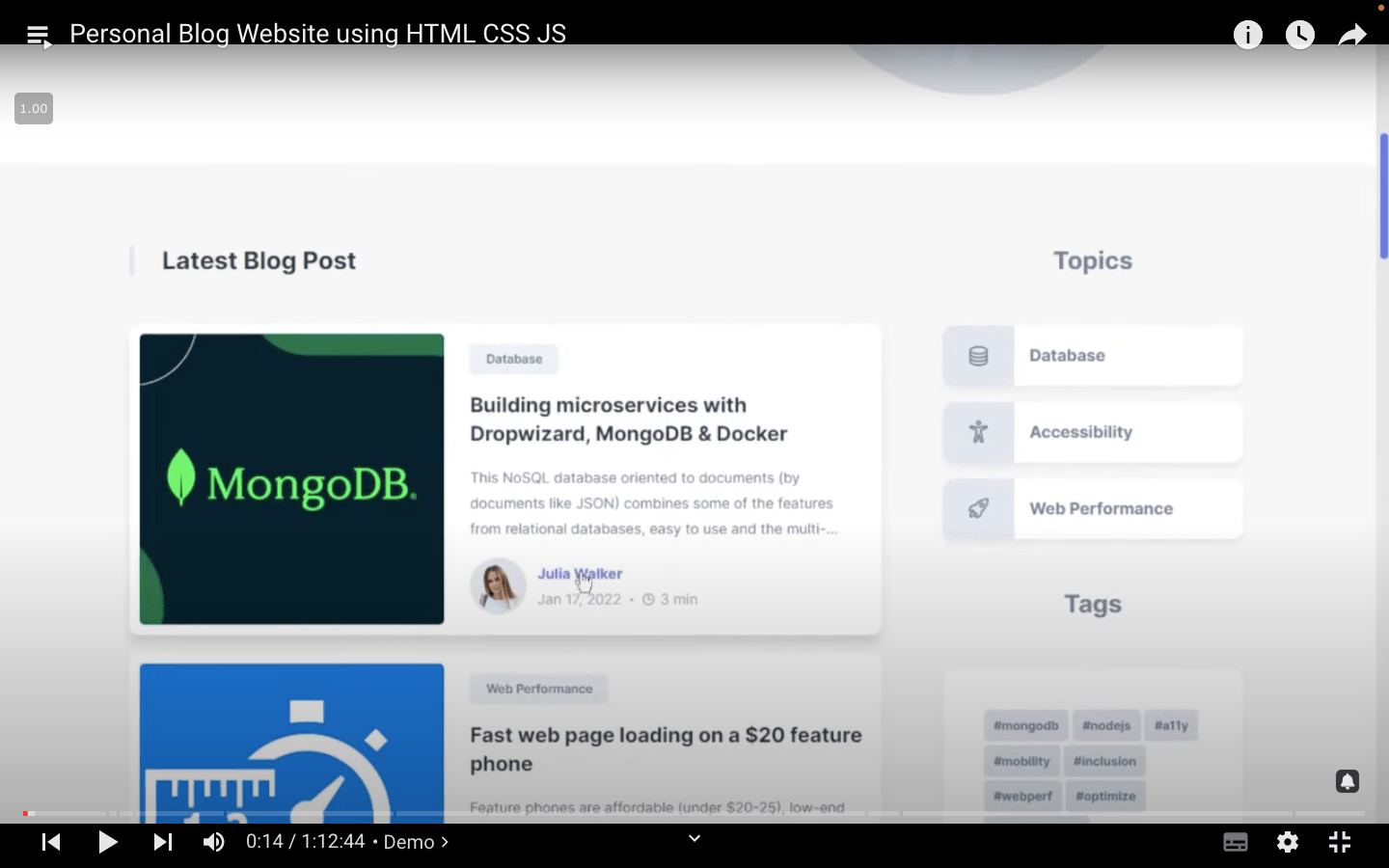Screen dimensions: 1389x868
Task: Click the video progress bar
Action: click(x=694, y=814)
